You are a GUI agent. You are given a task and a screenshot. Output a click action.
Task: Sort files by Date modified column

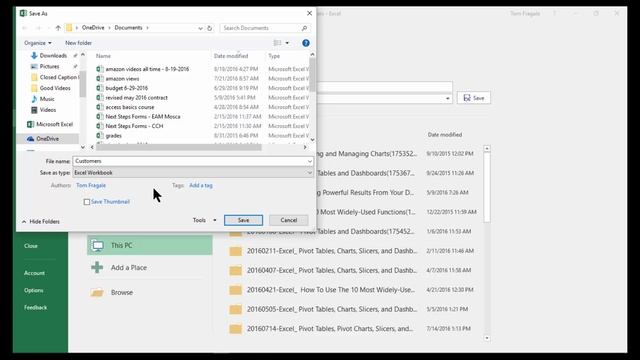click(231, 56)
